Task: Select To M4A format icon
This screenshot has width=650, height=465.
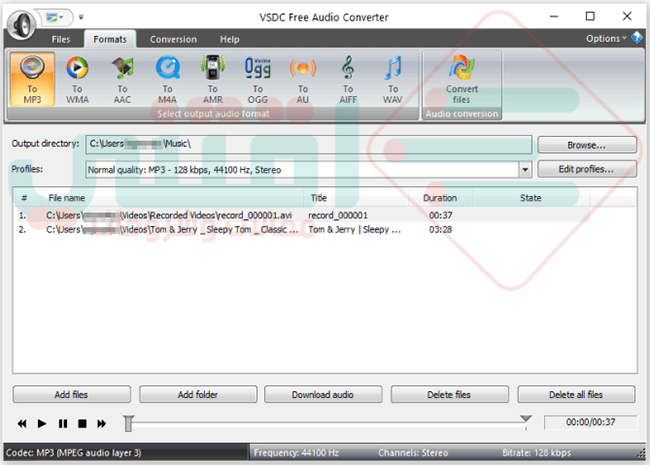Action: point(167,79)
